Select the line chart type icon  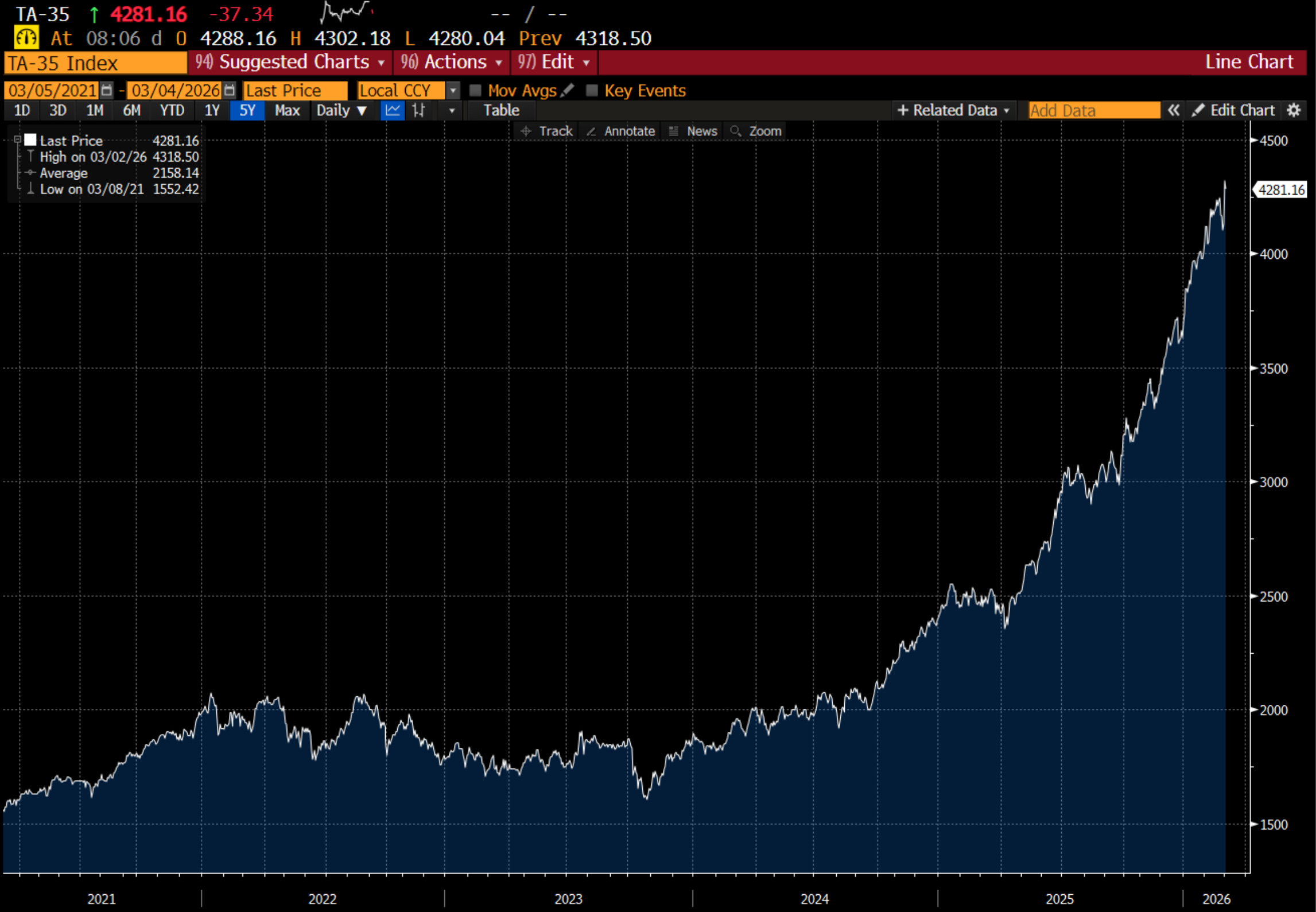[393, 110]
